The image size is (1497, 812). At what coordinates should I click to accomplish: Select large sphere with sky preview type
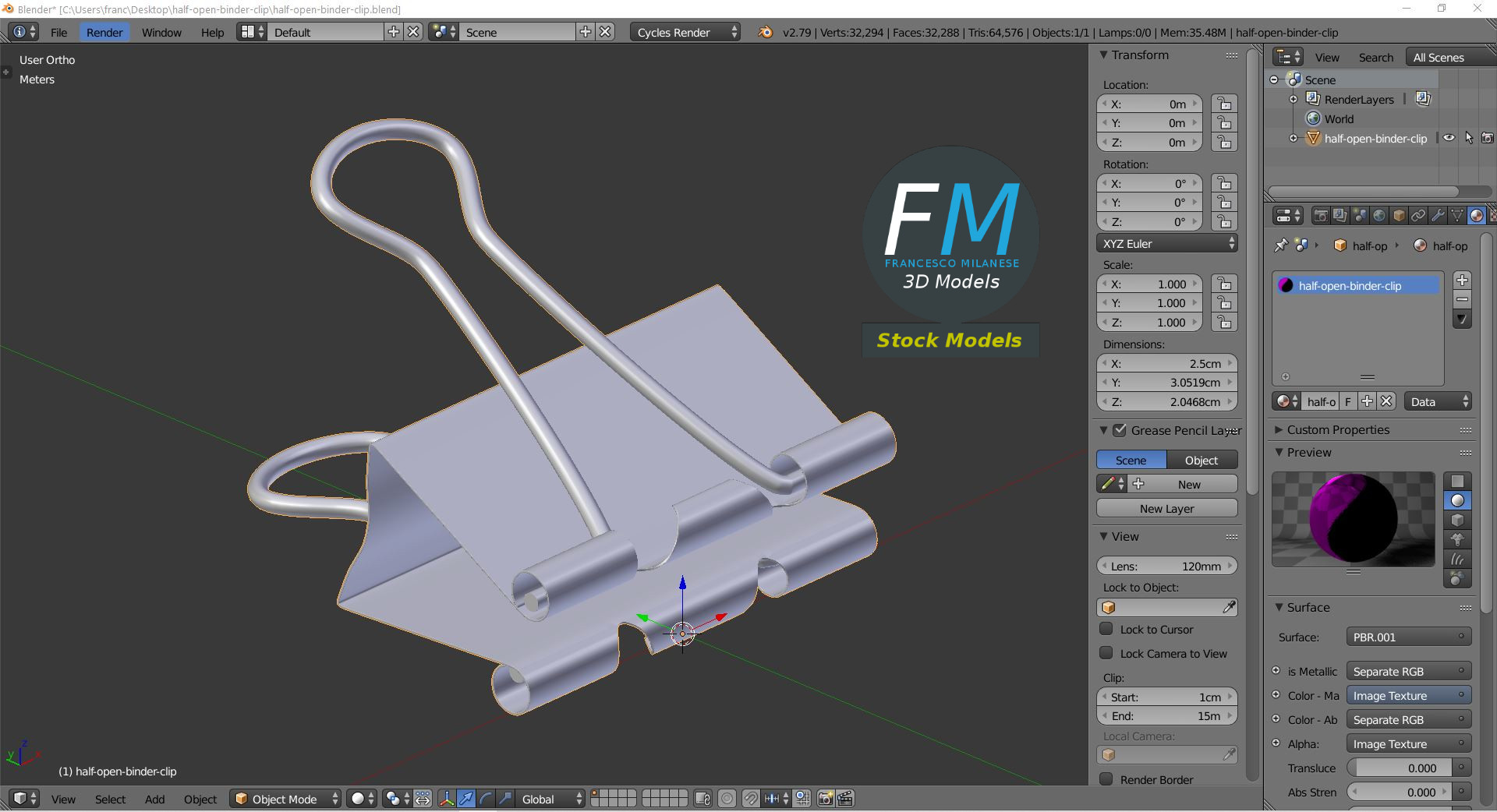[x=1457, y=579]
